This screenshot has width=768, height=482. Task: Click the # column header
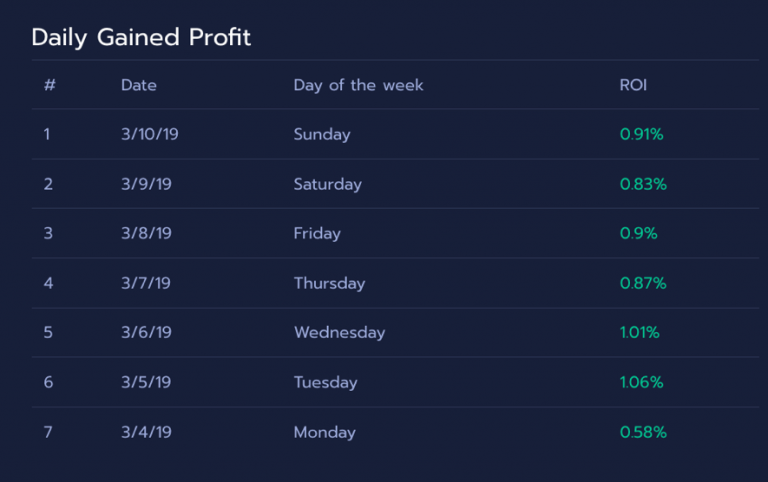49,85
